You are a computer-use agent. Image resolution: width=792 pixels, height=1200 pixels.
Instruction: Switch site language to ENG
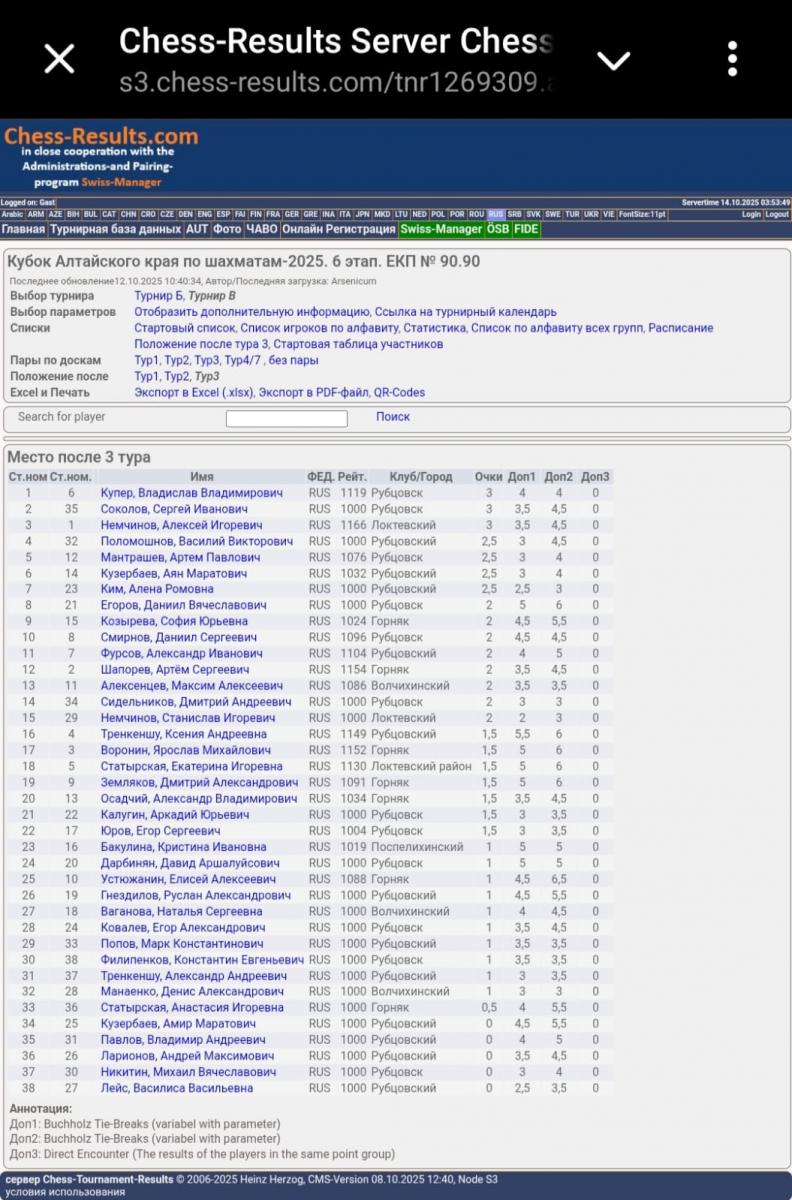204,214
